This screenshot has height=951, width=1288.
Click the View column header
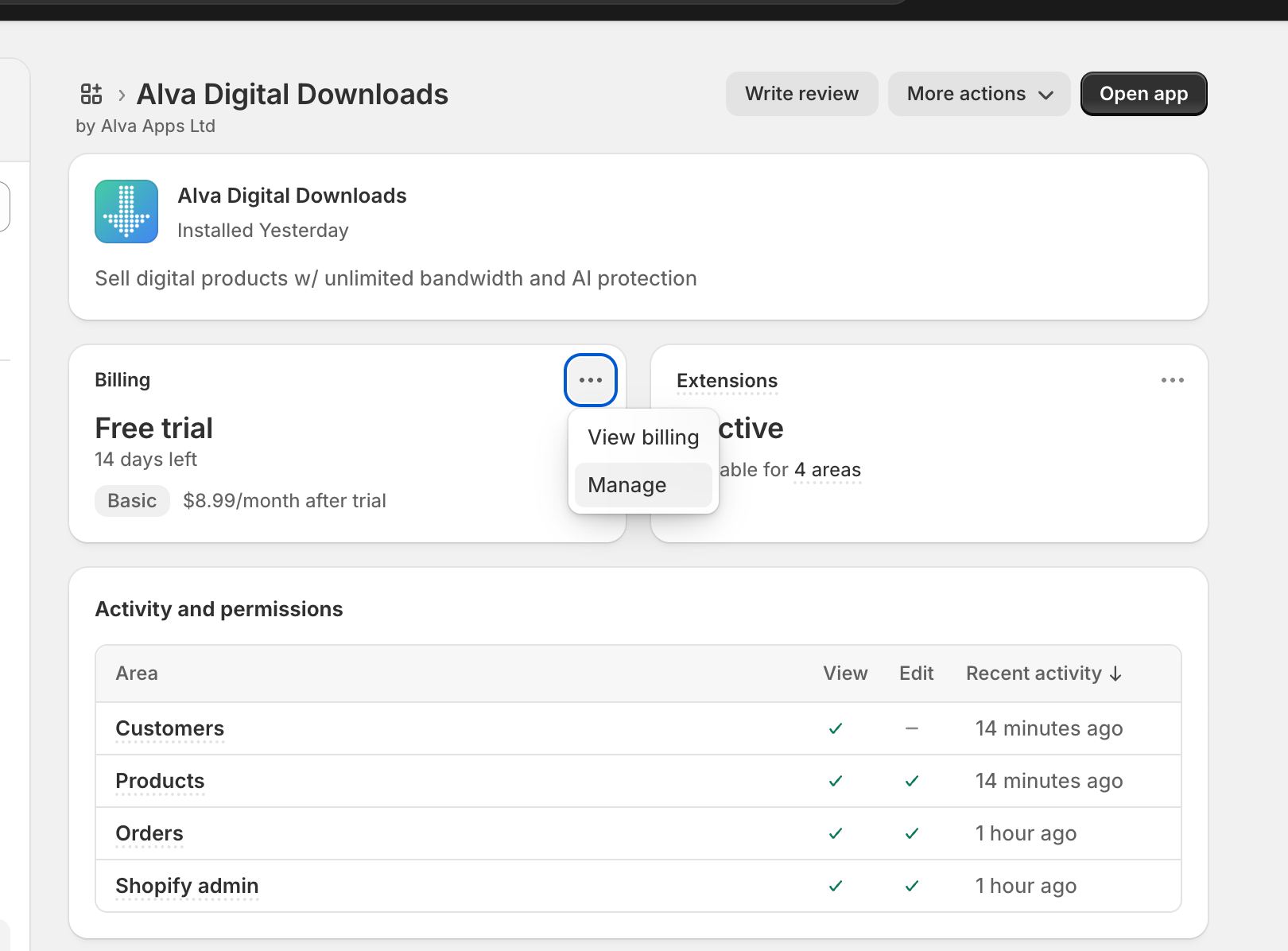845,673
